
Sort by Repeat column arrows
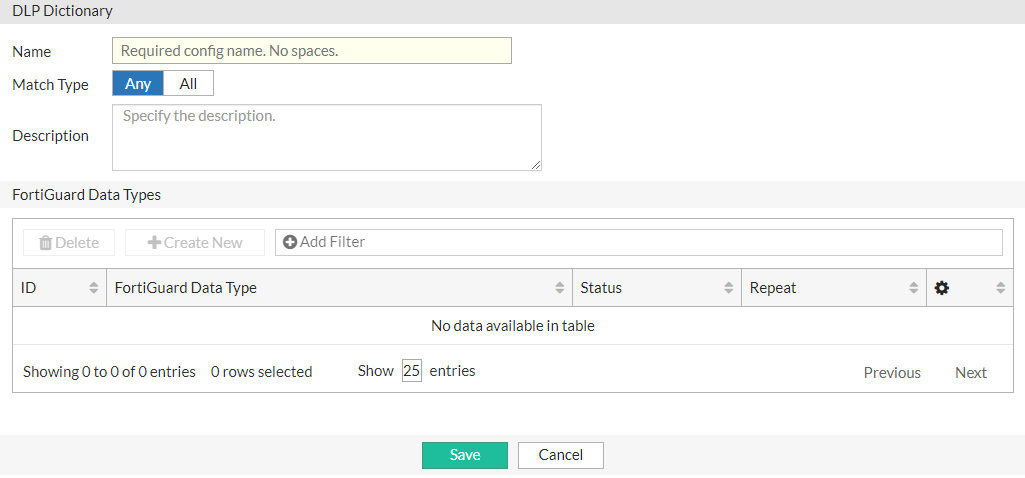click(x=914, y=288)
